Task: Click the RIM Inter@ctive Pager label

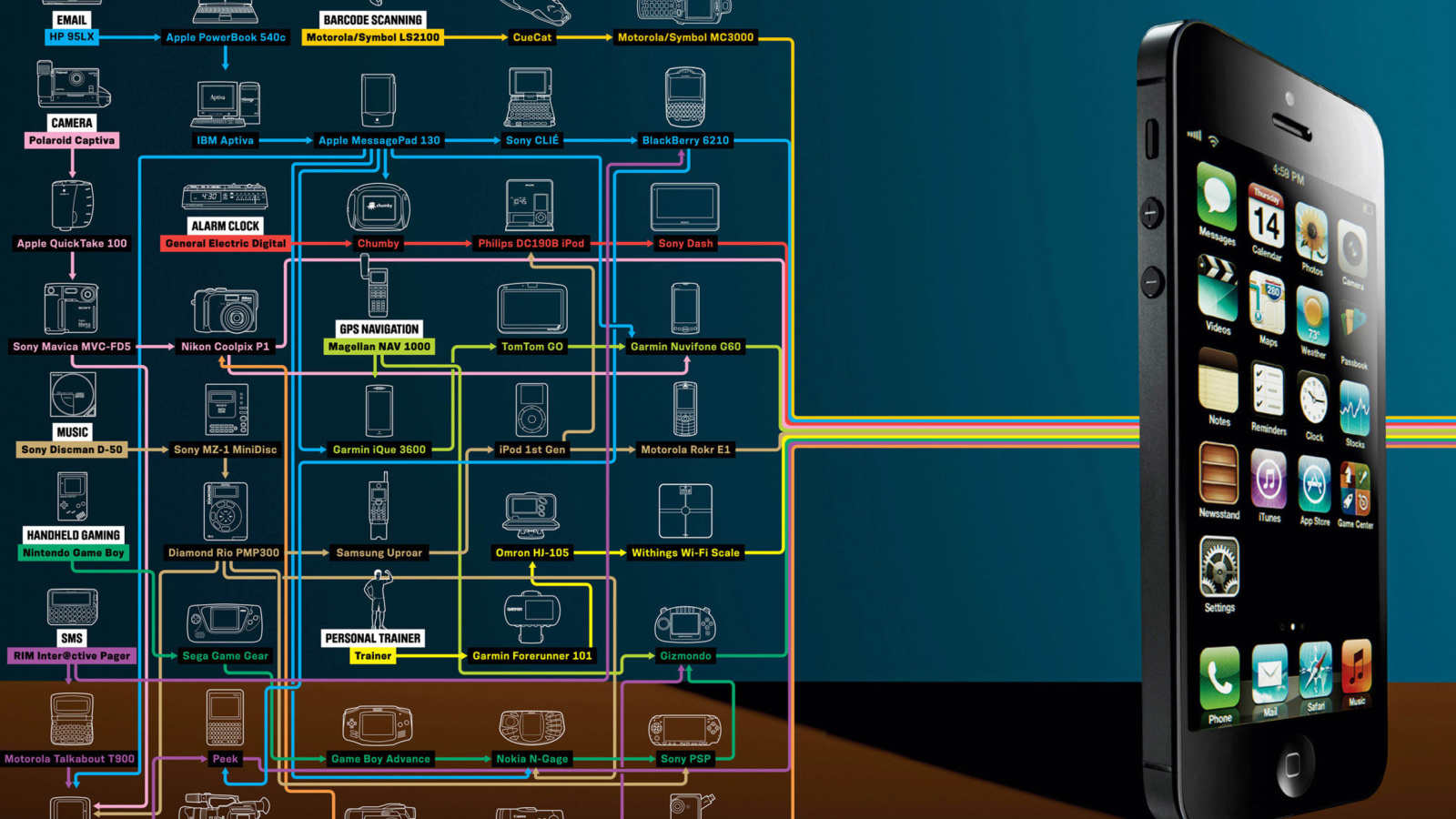Action: click(72, 655)
